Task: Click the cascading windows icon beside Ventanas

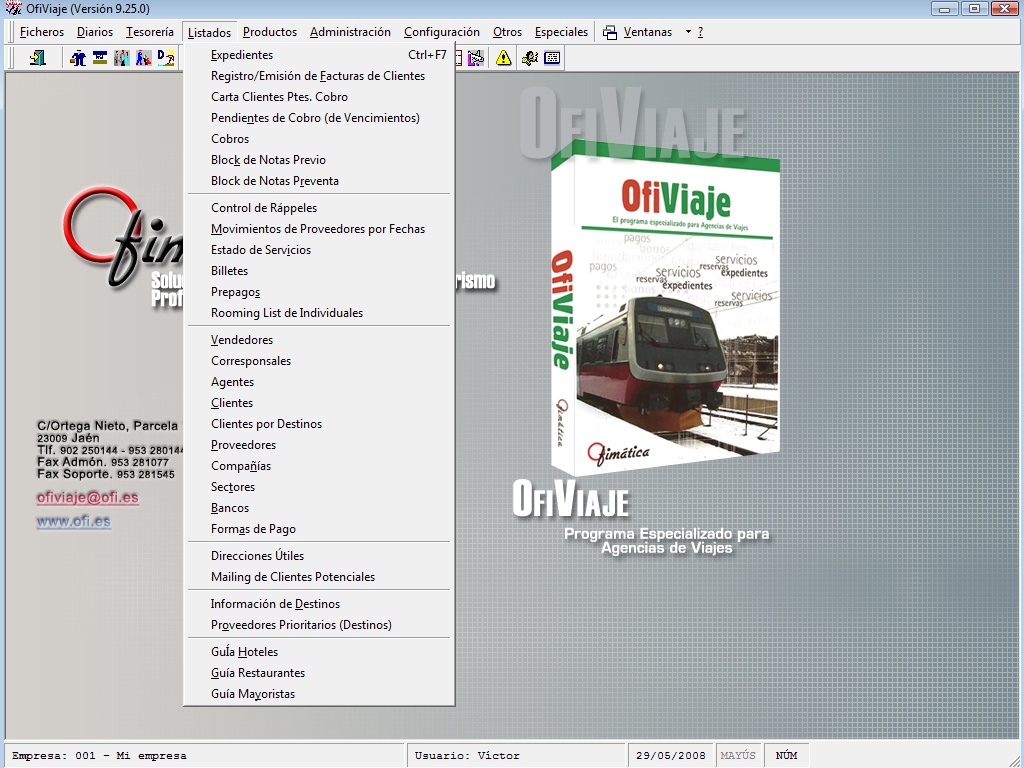Action: (x=610, y=32)
